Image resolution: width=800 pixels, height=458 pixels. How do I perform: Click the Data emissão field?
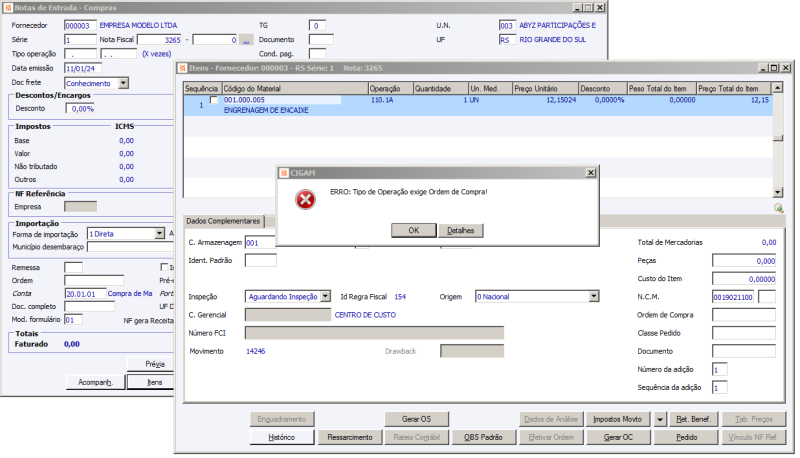click(83, 68)
